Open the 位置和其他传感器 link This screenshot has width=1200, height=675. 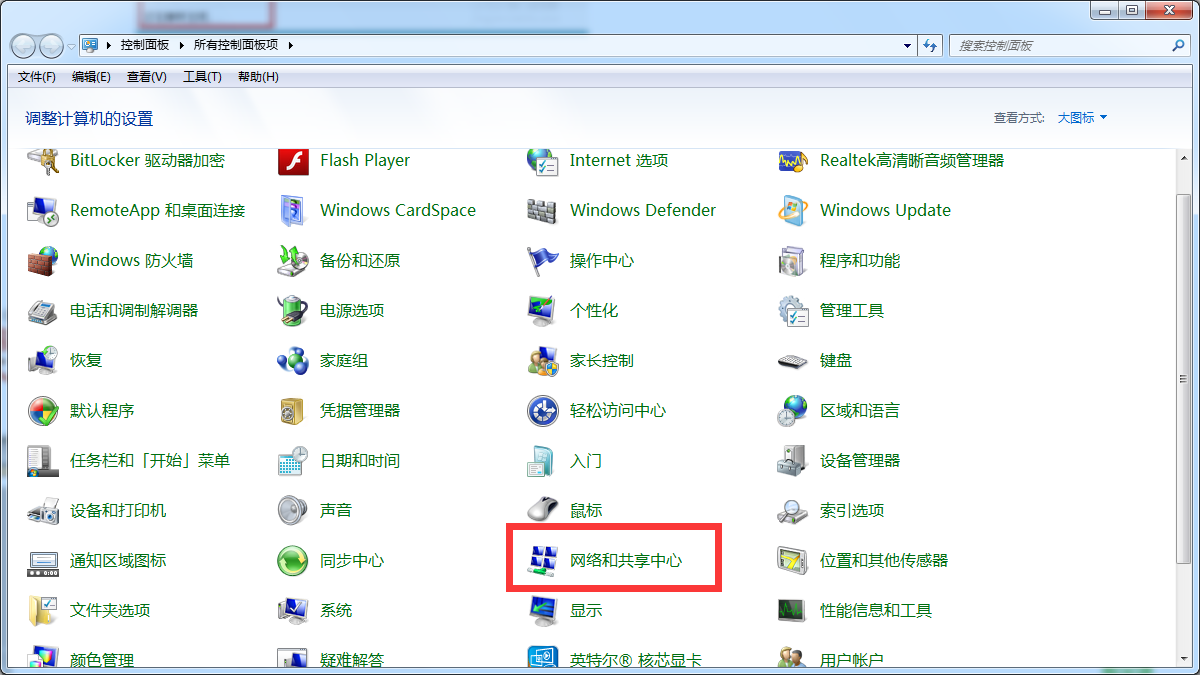tap(884, 561)
